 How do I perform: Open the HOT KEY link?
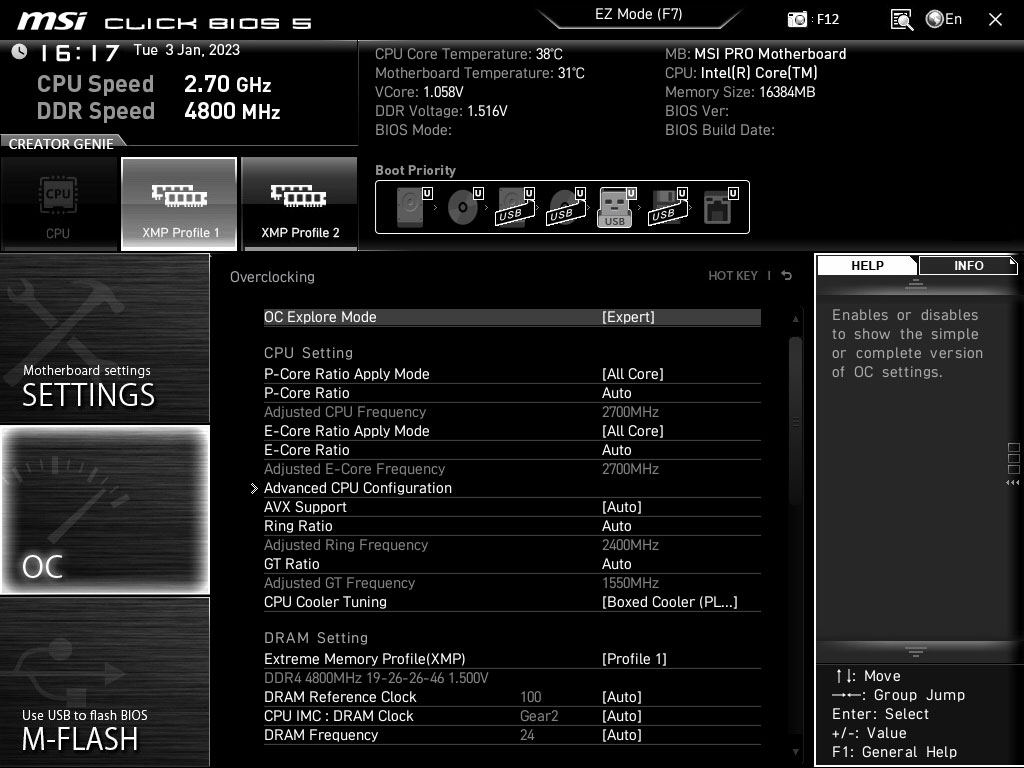click(733, 275)
